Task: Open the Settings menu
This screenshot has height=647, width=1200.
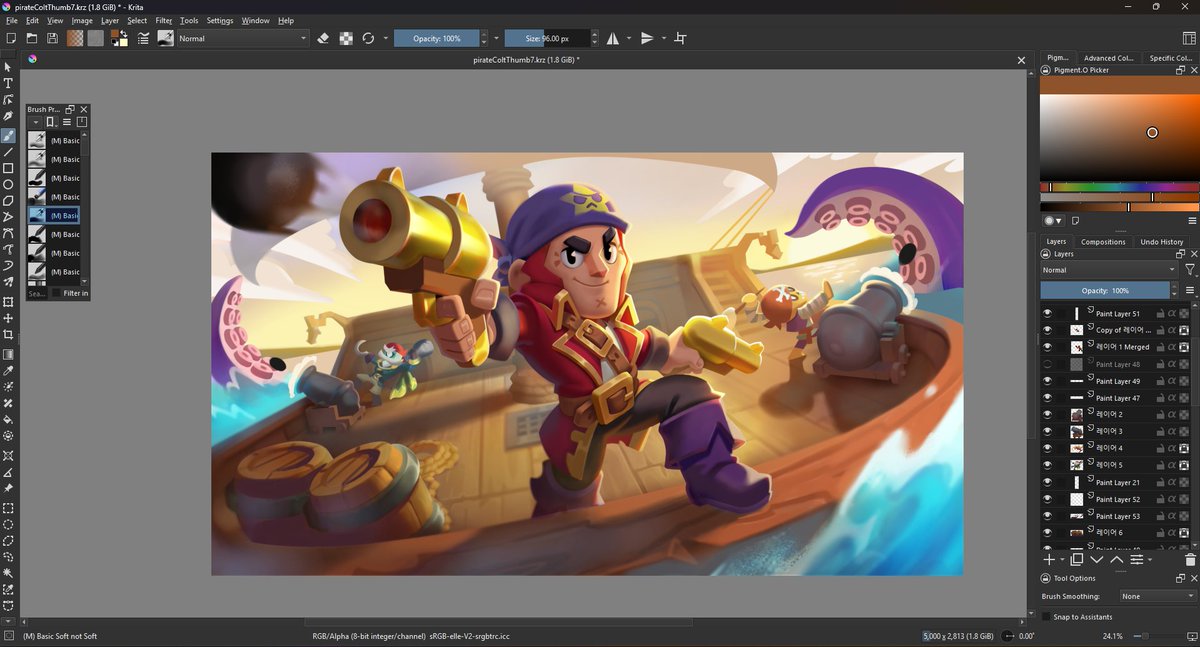Action: tap(220, 20)
